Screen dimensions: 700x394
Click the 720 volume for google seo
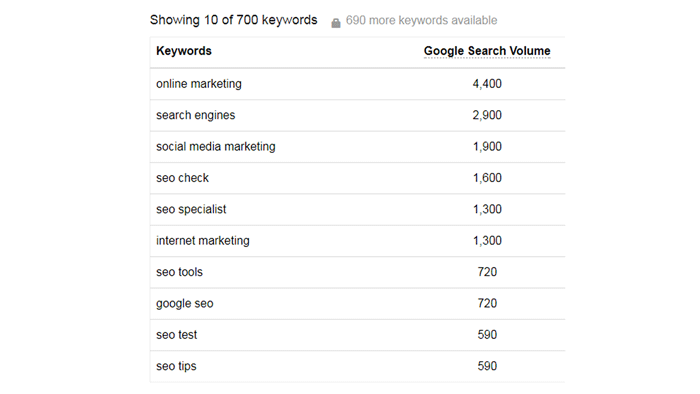click(487, 303)
